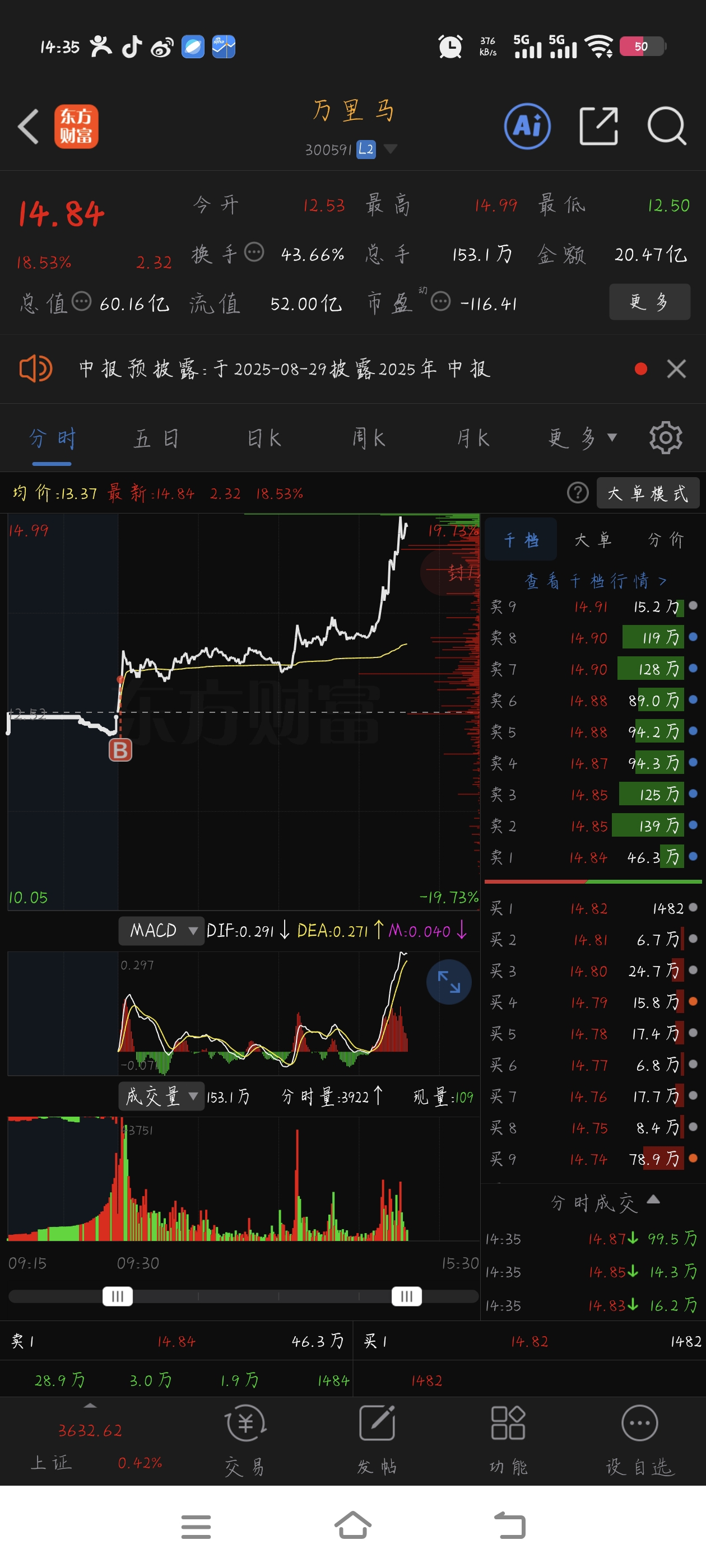Expand the 更多 chart period dropdown
The height and width of the screenshot is (1568, 706).
click(x=582, y=439)
